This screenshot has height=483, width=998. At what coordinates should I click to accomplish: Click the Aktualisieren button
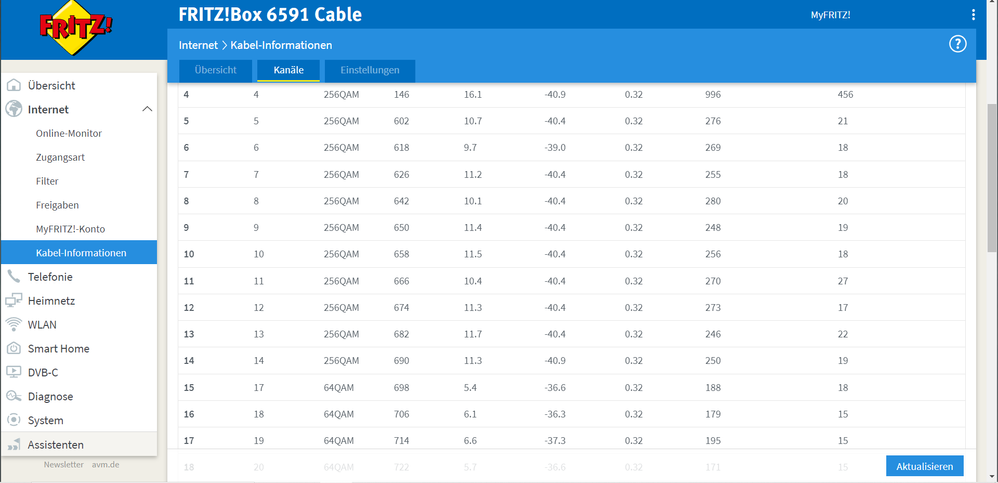[x=924, y=466]
